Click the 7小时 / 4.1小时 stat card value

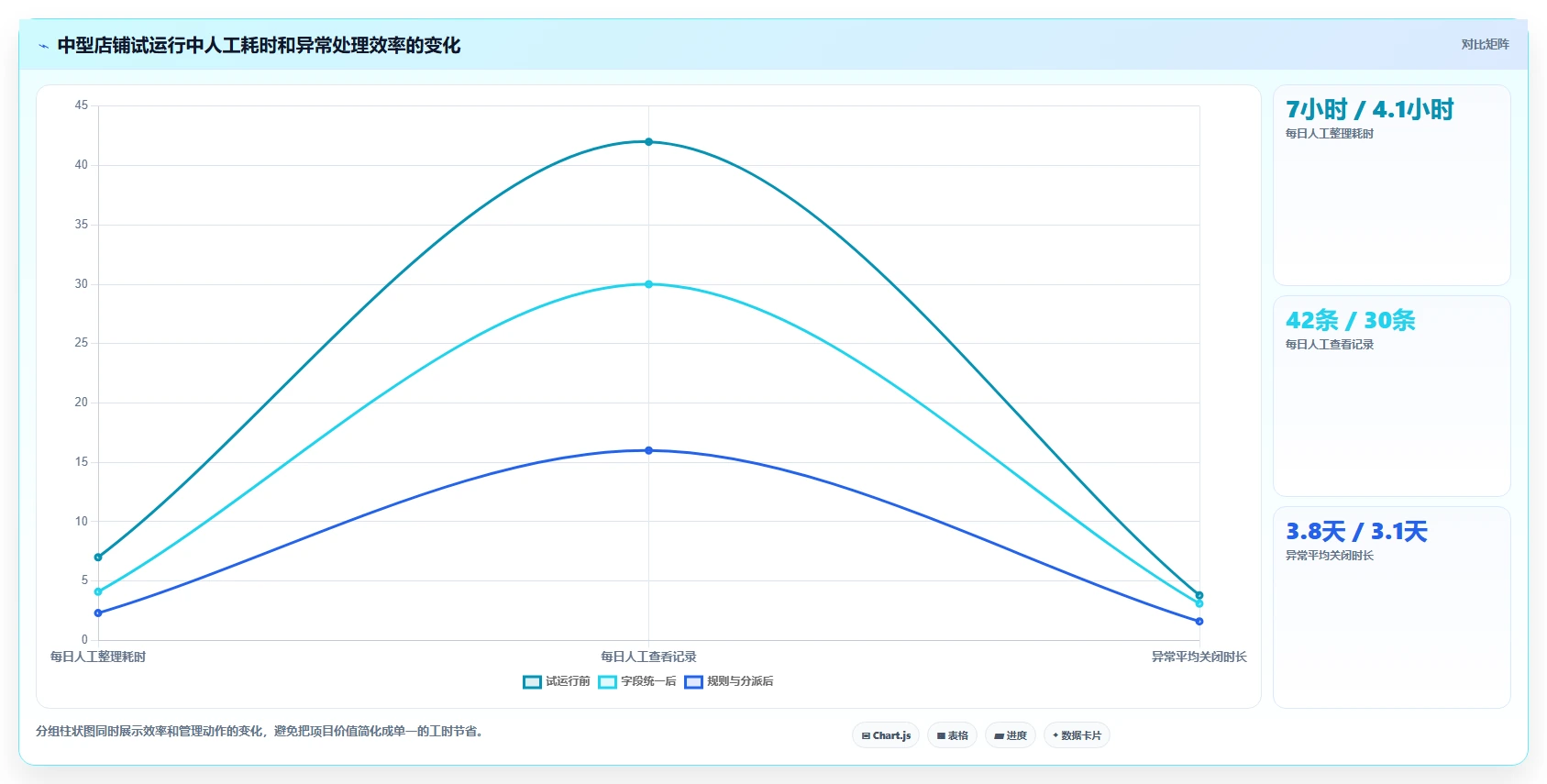tap(1369, 110)
